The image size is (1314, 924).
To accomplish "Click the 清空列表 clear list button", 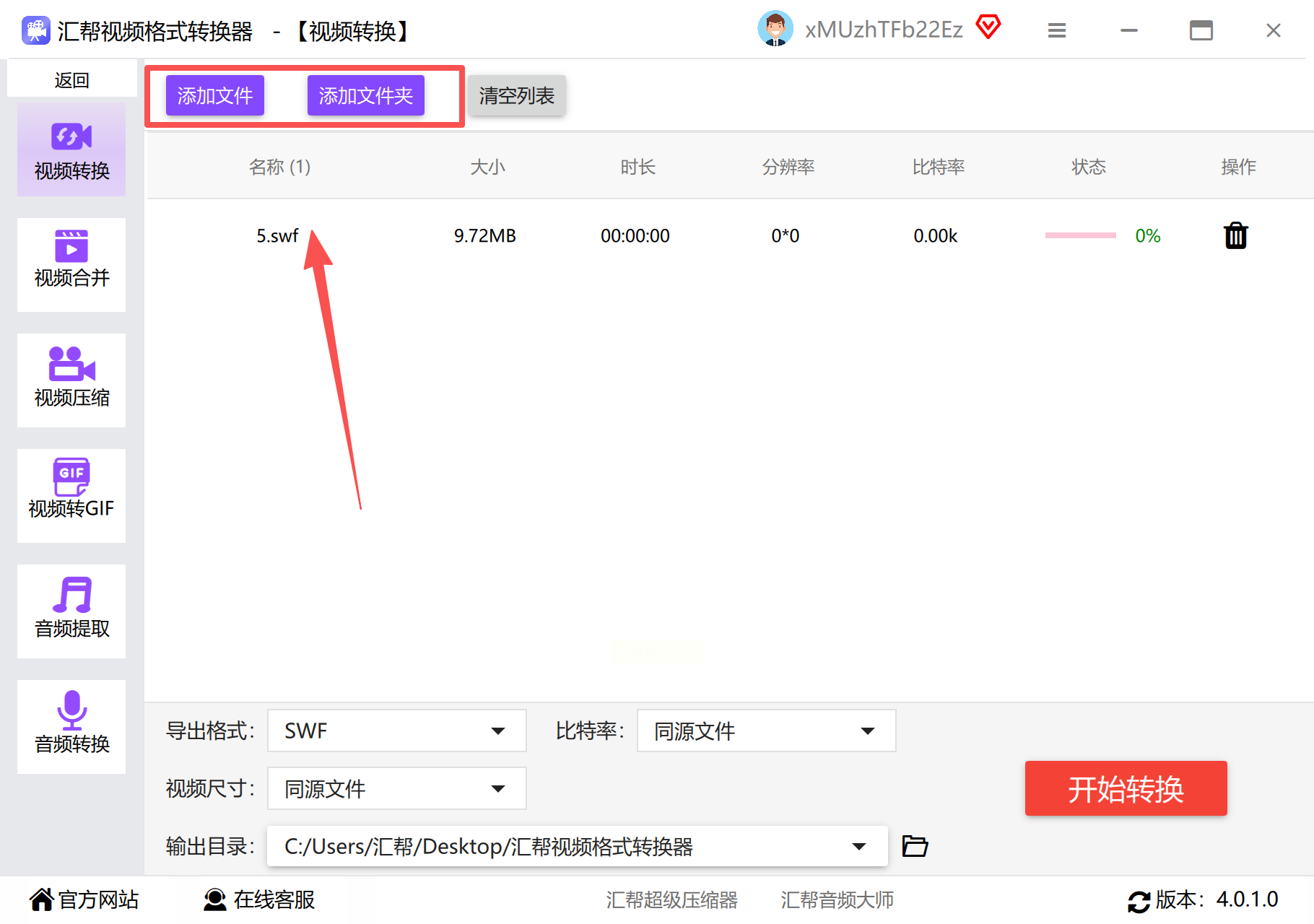I will [x=516, y=95].
